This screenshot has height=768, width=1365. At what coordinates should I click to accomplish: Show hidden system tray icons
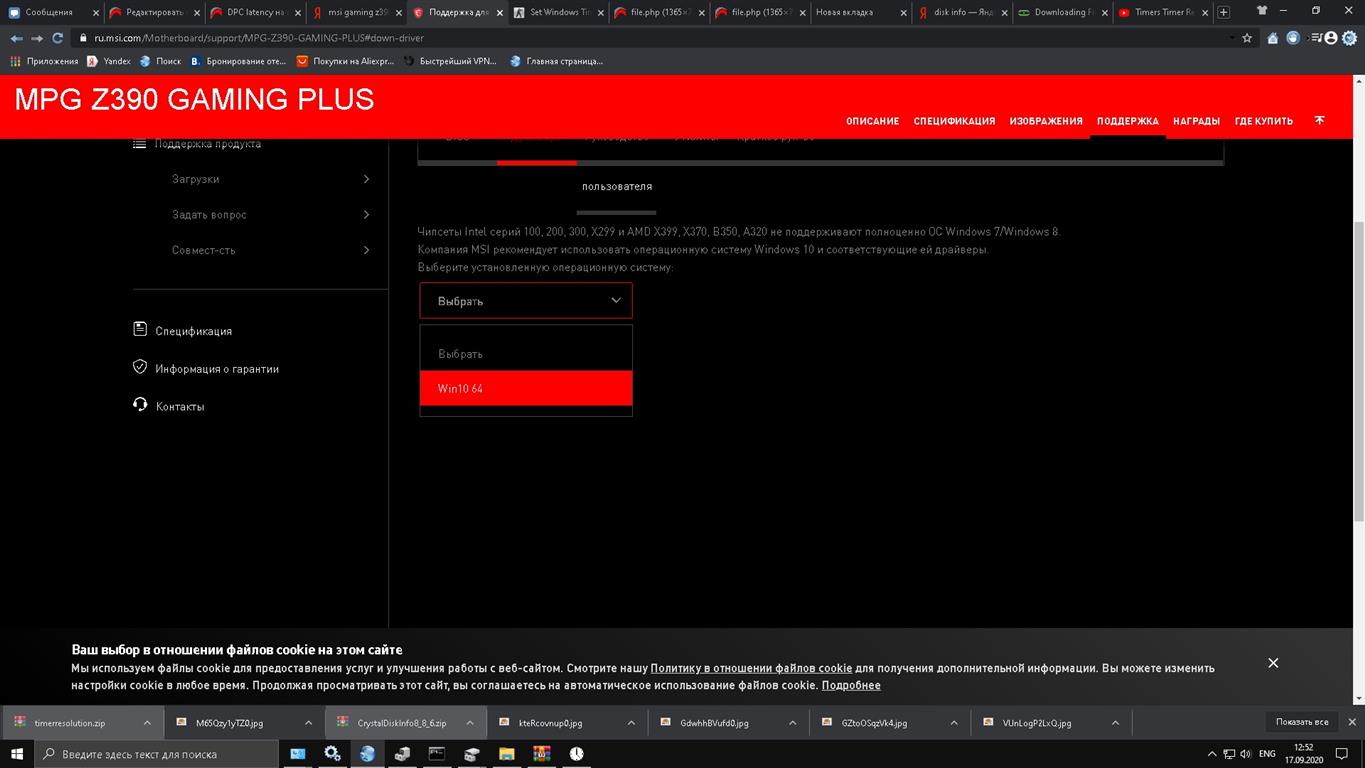[x=1213, y=754]
